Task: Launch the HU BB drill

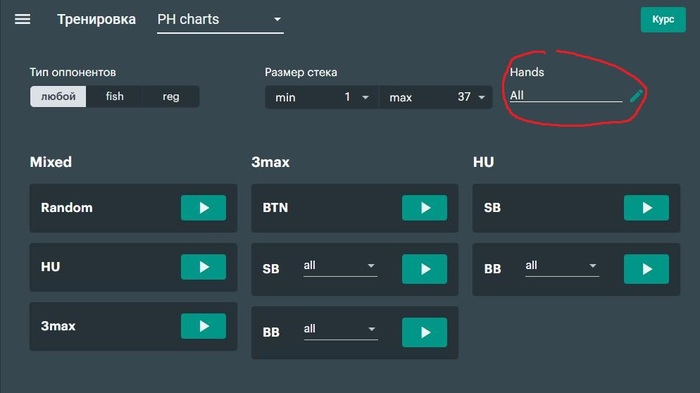Action: click(646, 269)
